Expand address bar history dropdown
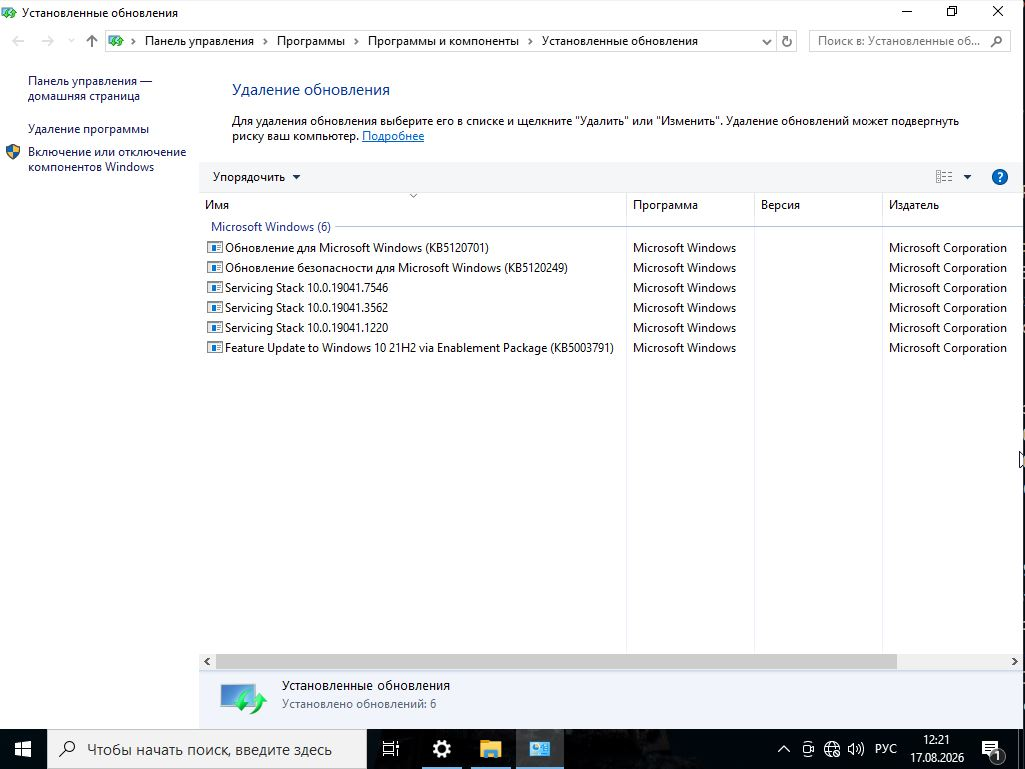The image size is (1025, 769). pyautogui.click(x=767, y=41)
